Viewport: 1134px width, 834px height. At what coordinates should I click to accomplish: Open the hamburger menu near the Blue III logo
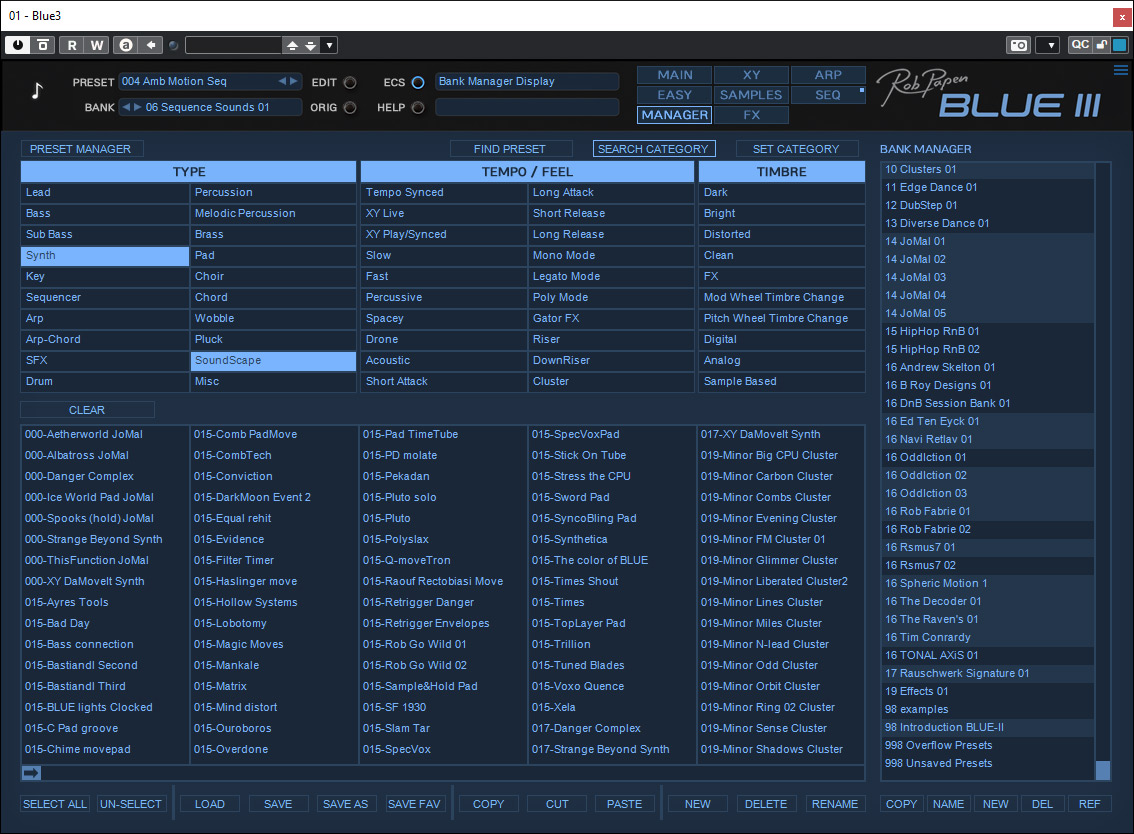pyautogui.click(x=1120, y=70)
